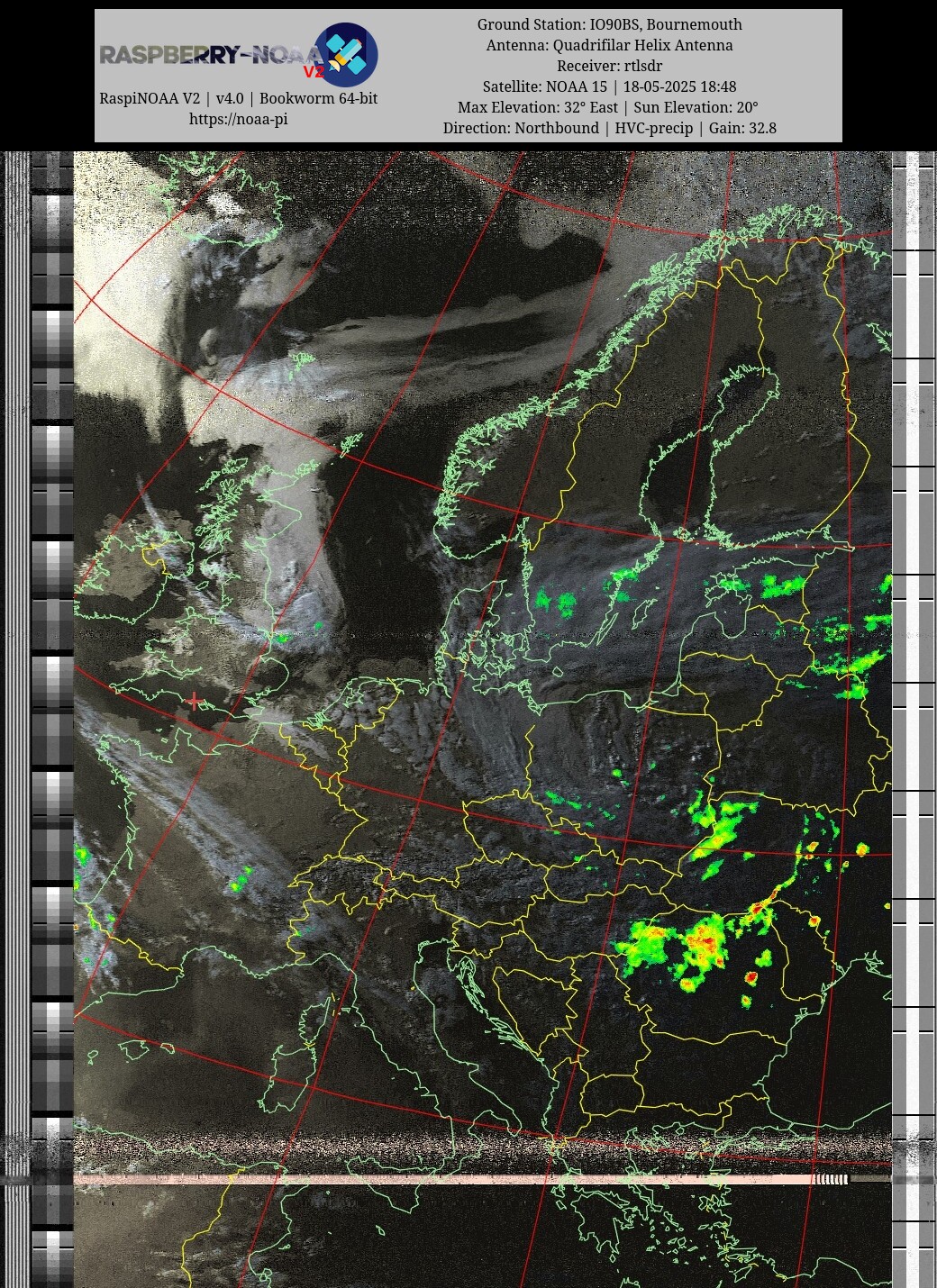Select 'RaspiNOAA V2 | v4.0 | Bookworm 64-bit' text

click(238, 98)
